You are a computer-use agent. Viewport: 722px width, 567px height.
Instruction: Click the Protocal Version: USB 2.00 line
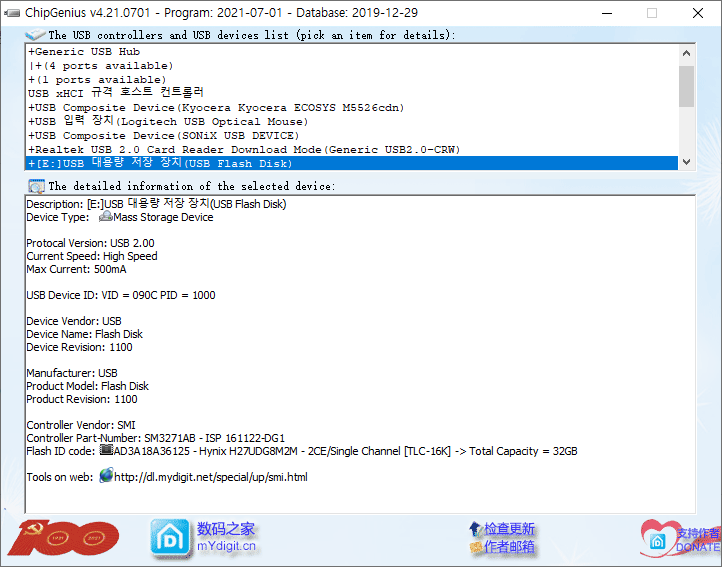[x=90, y=243]
